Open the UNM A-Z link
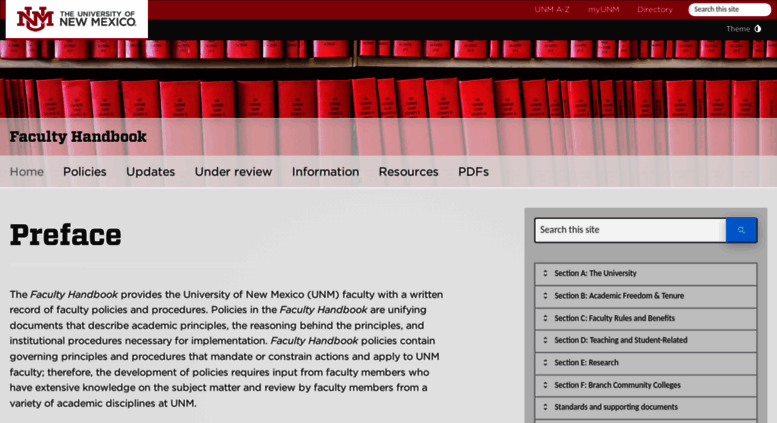This screenshot has height=423, width=777. coord(552,9)
